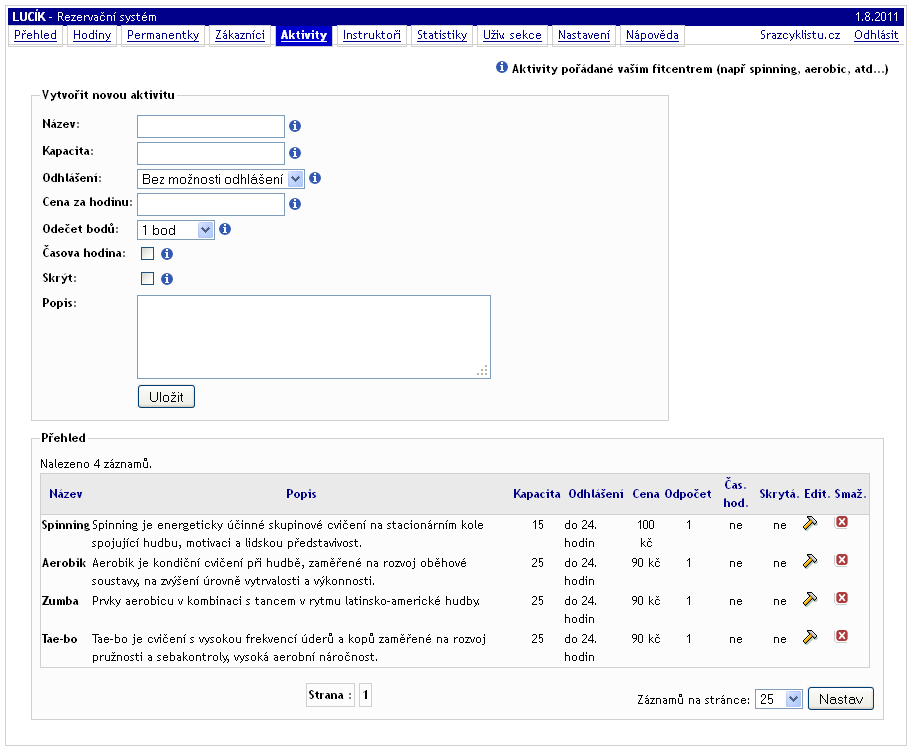This screenshot has width=915, height=756.
Task: Delete the Zumba activity with red X
Action: click(x=841, y=598)
